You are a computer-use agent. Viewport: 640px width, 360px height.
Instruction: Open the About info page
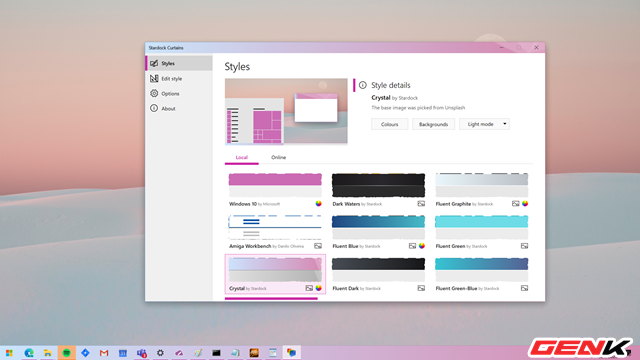point(179,109)
